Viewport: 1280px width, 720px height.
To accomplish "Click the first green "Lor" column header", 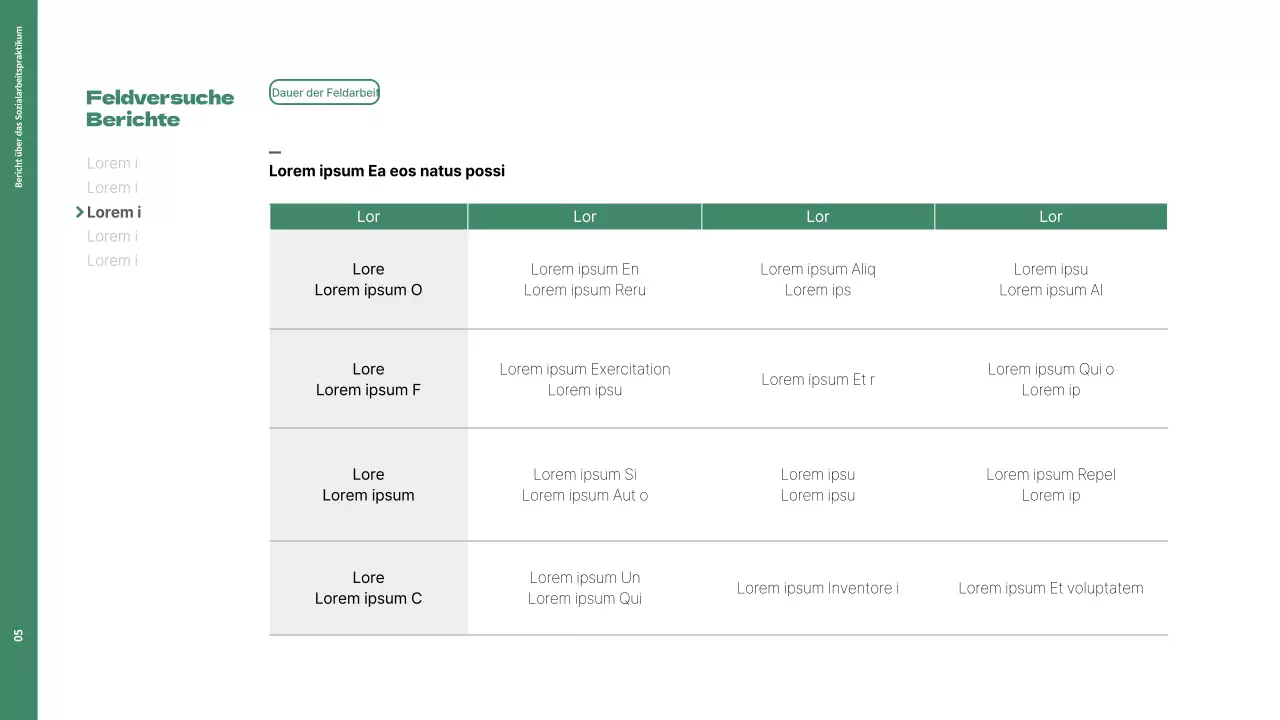I will click(368, 216).
